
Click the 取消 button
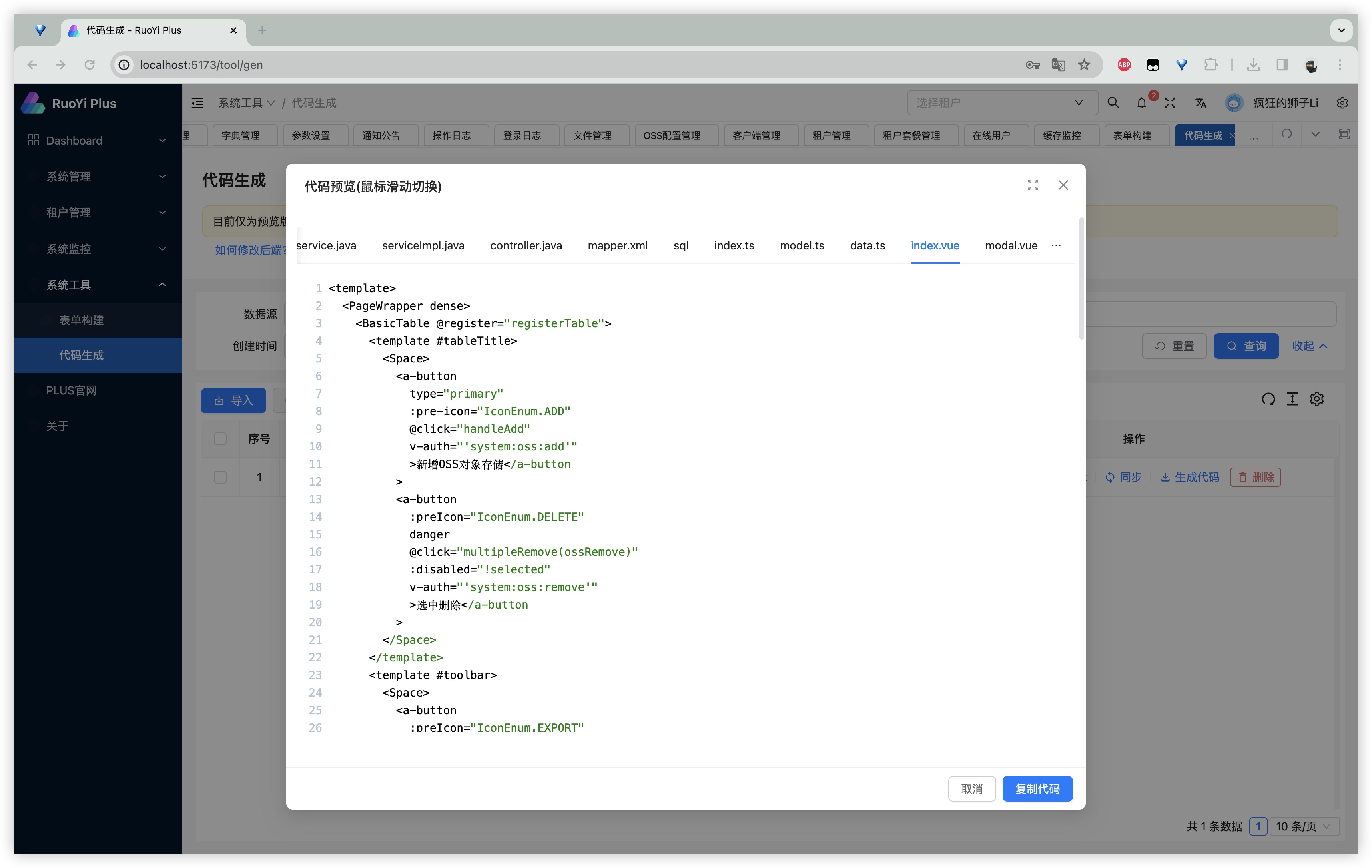pyautogui.click(x=971, y=789)
